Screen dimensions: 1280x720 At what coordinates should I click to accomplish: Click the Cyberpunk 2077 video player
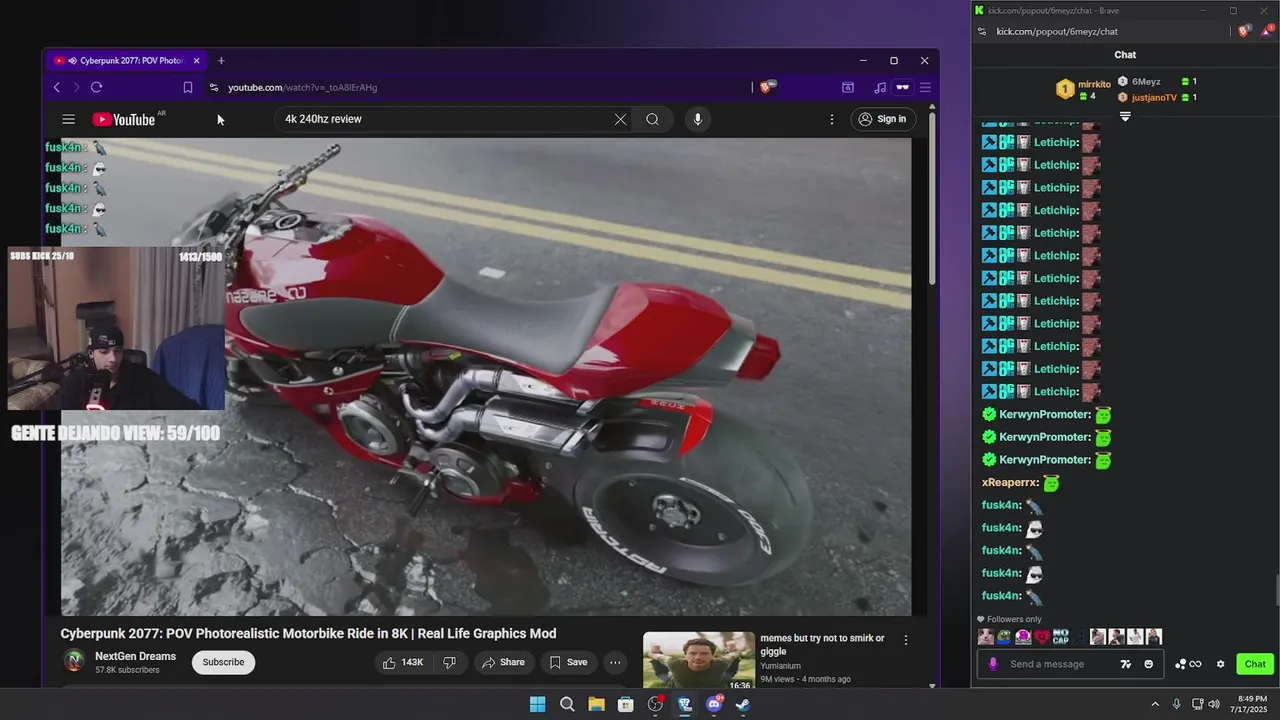click(x=486, y=377)
